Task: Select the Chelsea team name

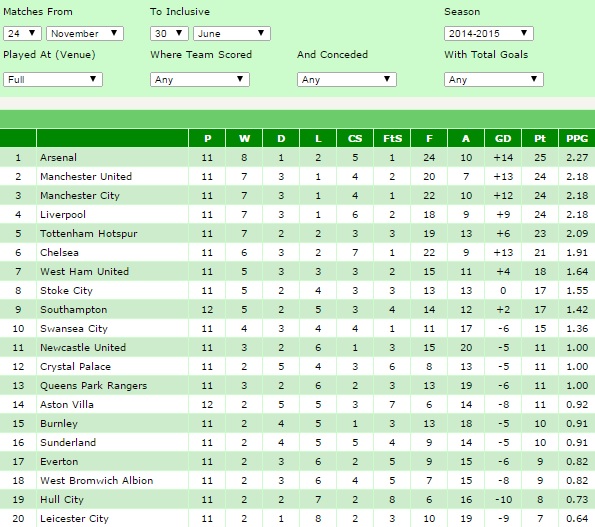Action: [x=59, y=252]
